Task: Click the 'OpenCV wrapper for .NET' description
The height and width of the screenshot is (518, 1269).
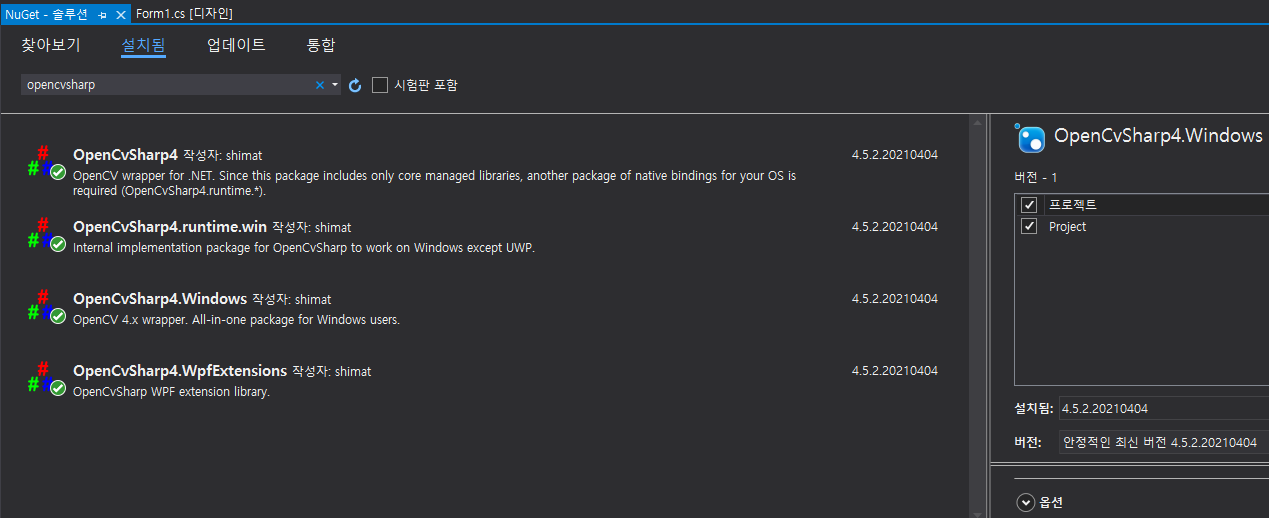Action: click(435, 183)
